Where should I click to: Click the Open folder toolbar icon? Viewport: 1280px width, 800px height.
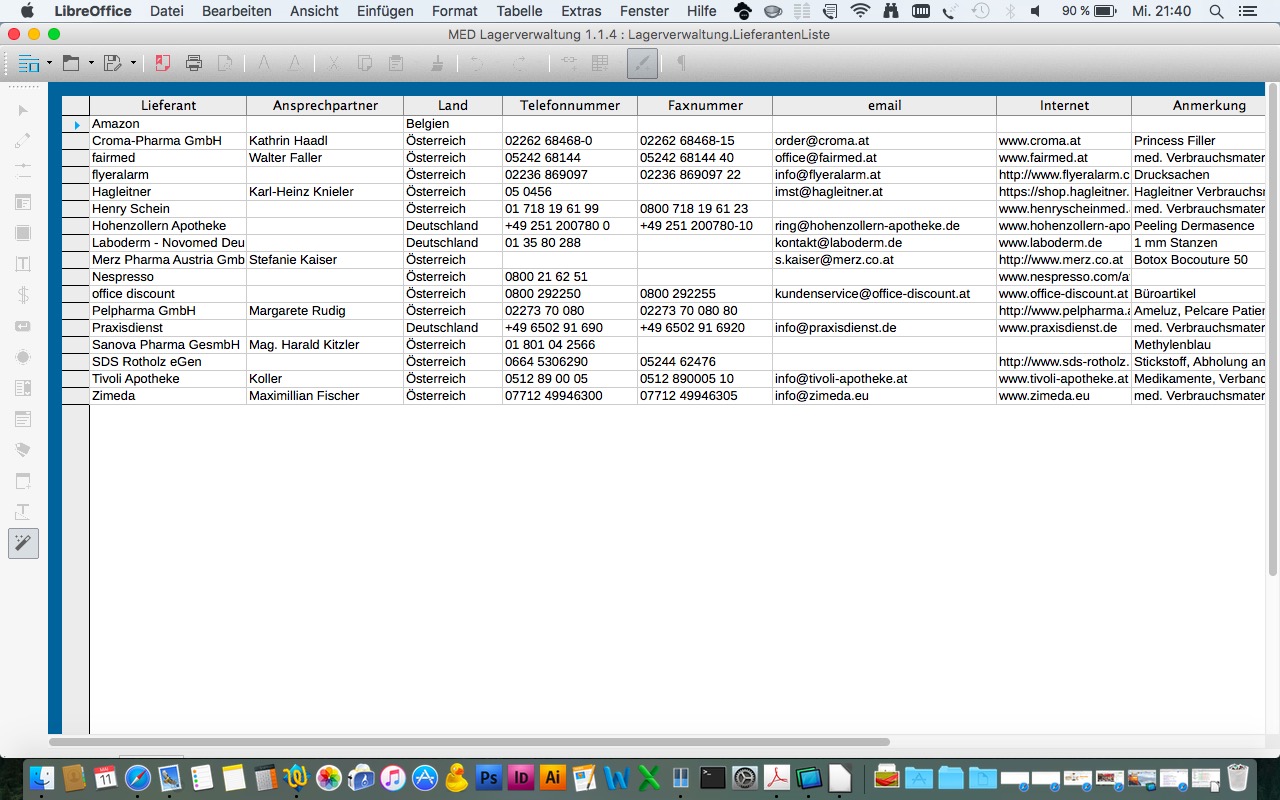71,63
